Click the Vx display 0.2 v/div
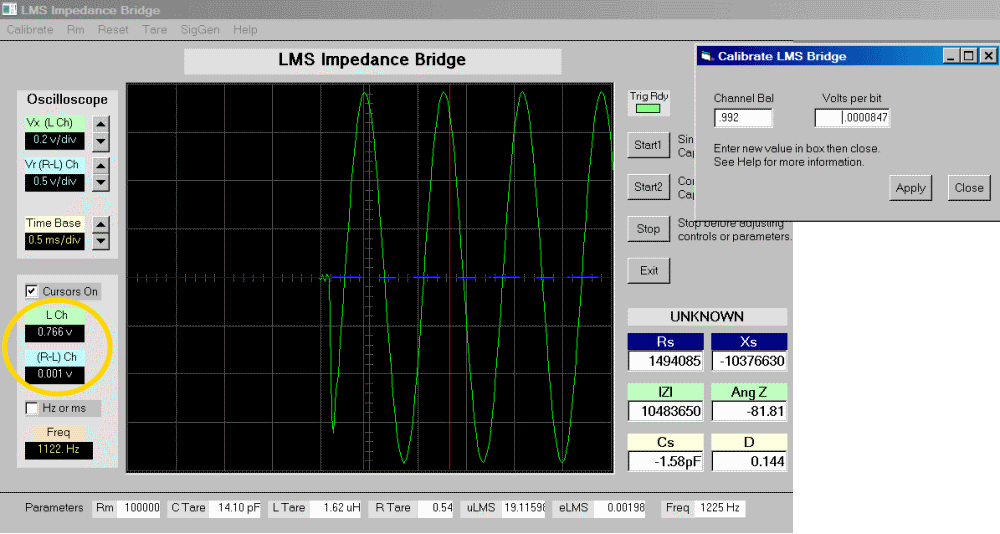Image resolution: width=1000 pixels, height=534 pixels. 55,140
